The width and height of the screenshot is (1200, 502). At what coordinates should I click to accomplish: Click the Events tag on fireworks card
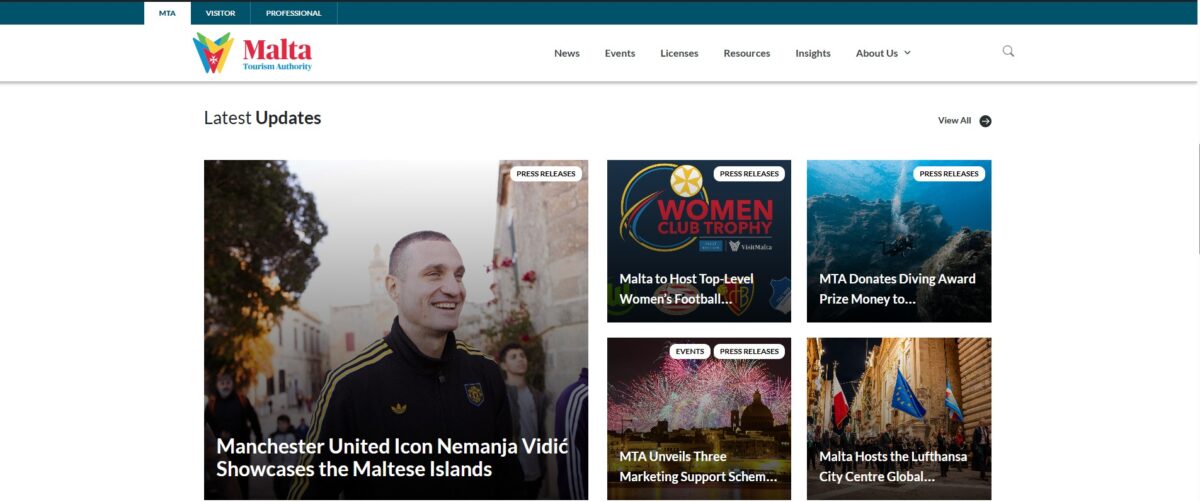pos(689,352)
